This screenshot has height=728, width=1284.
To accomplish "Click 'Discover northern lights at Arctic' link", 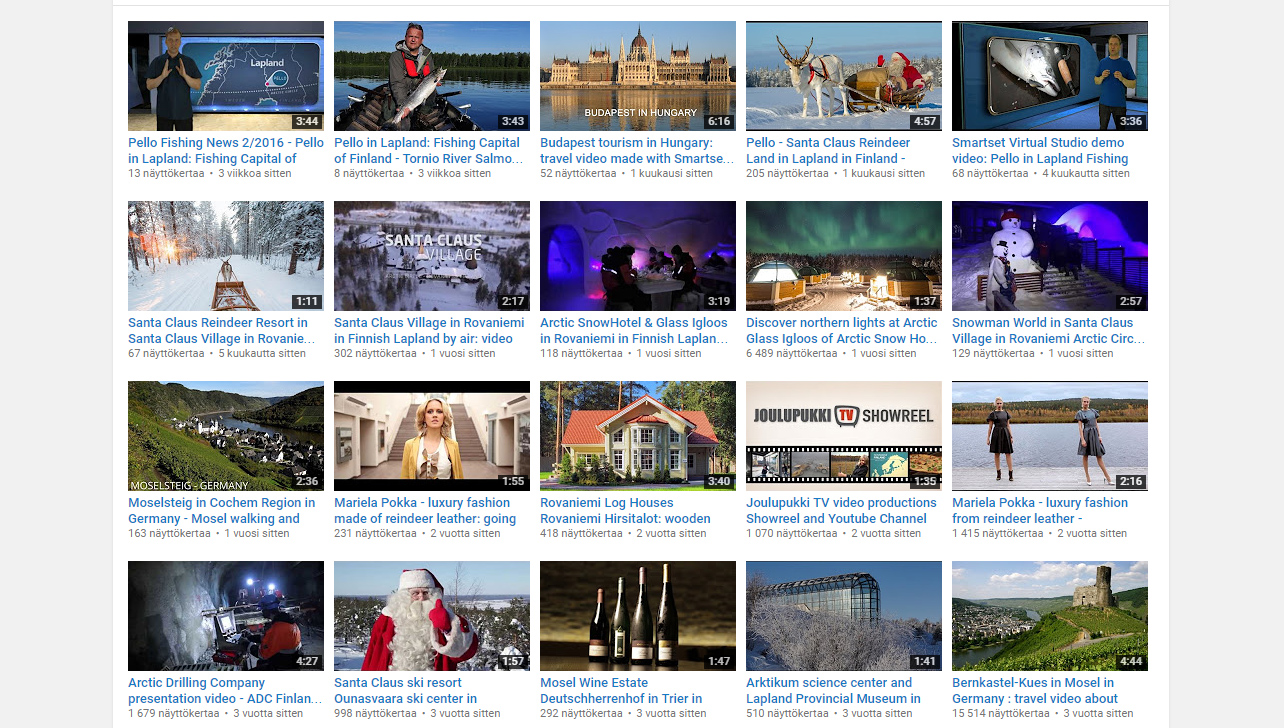I will click(x=842, y=330).
